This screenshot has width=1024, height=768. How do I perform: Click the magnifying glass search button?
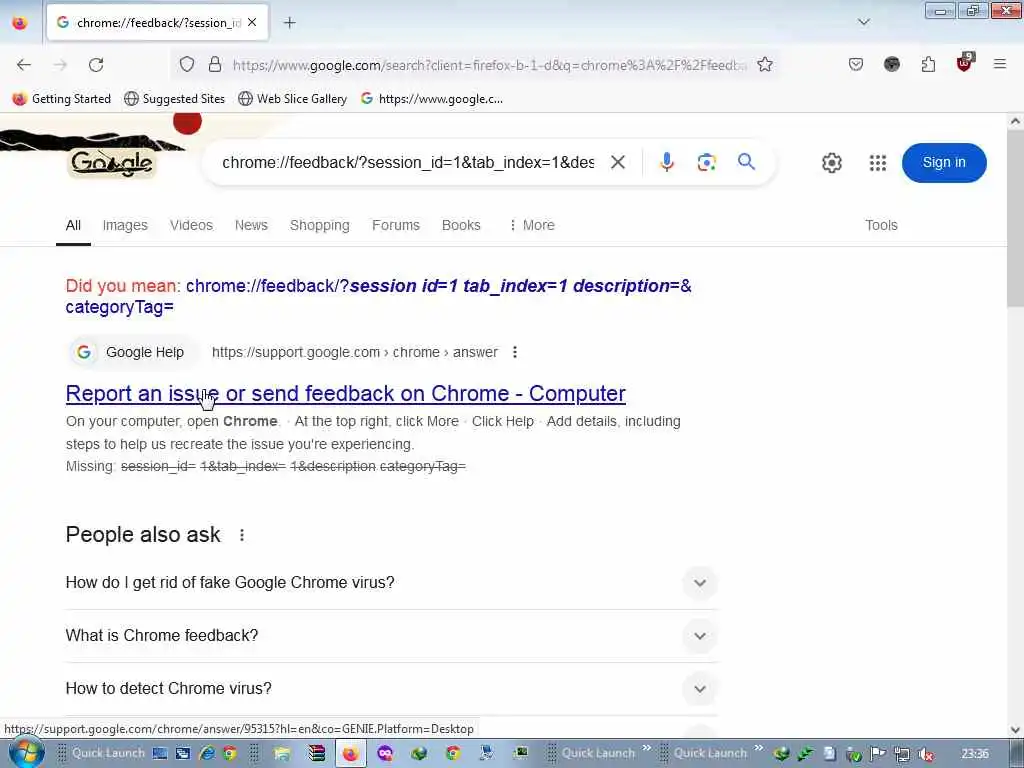[746, 162]
